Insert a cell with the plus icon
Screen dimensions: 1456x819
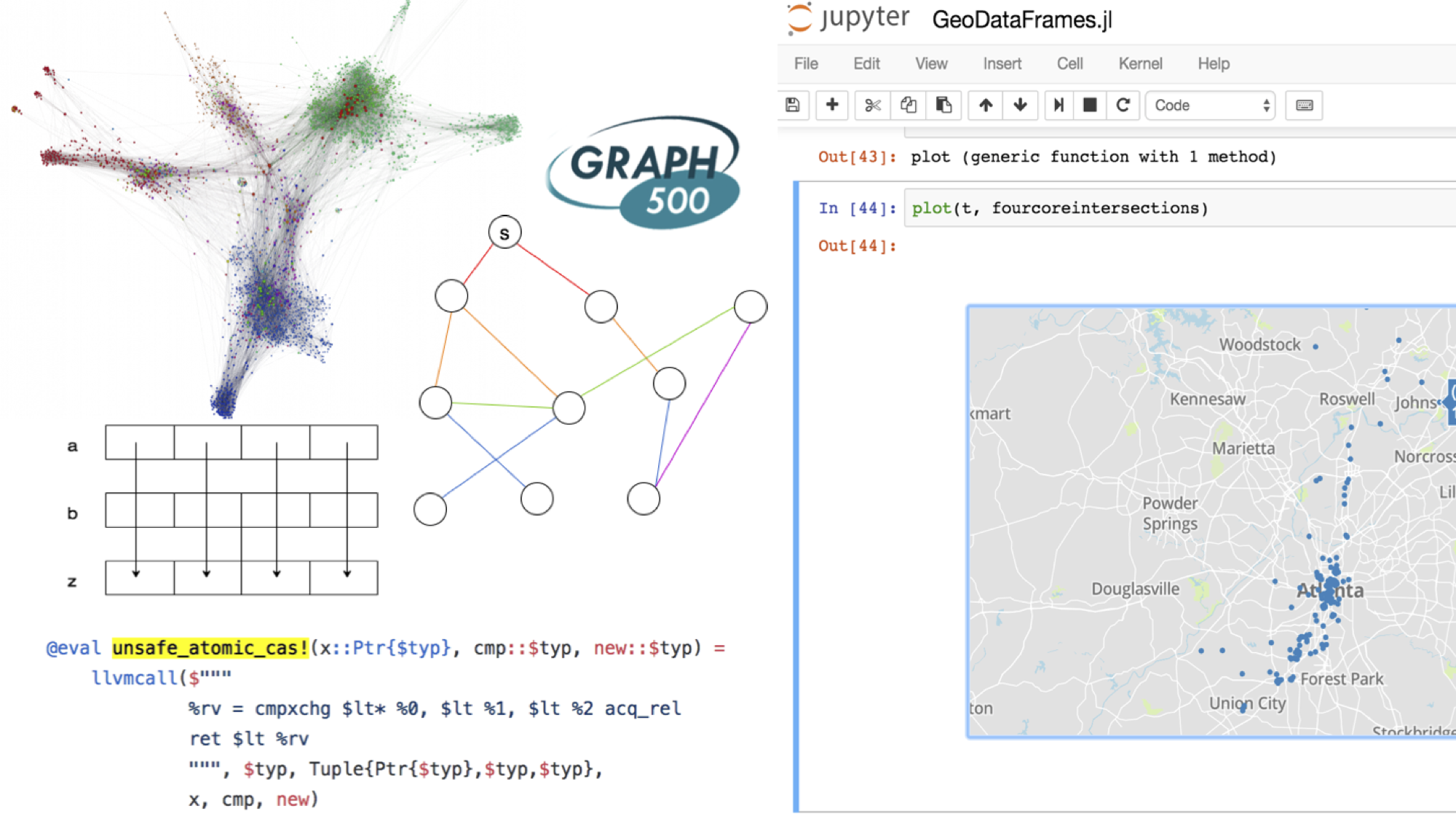click(x=832, y=106)
